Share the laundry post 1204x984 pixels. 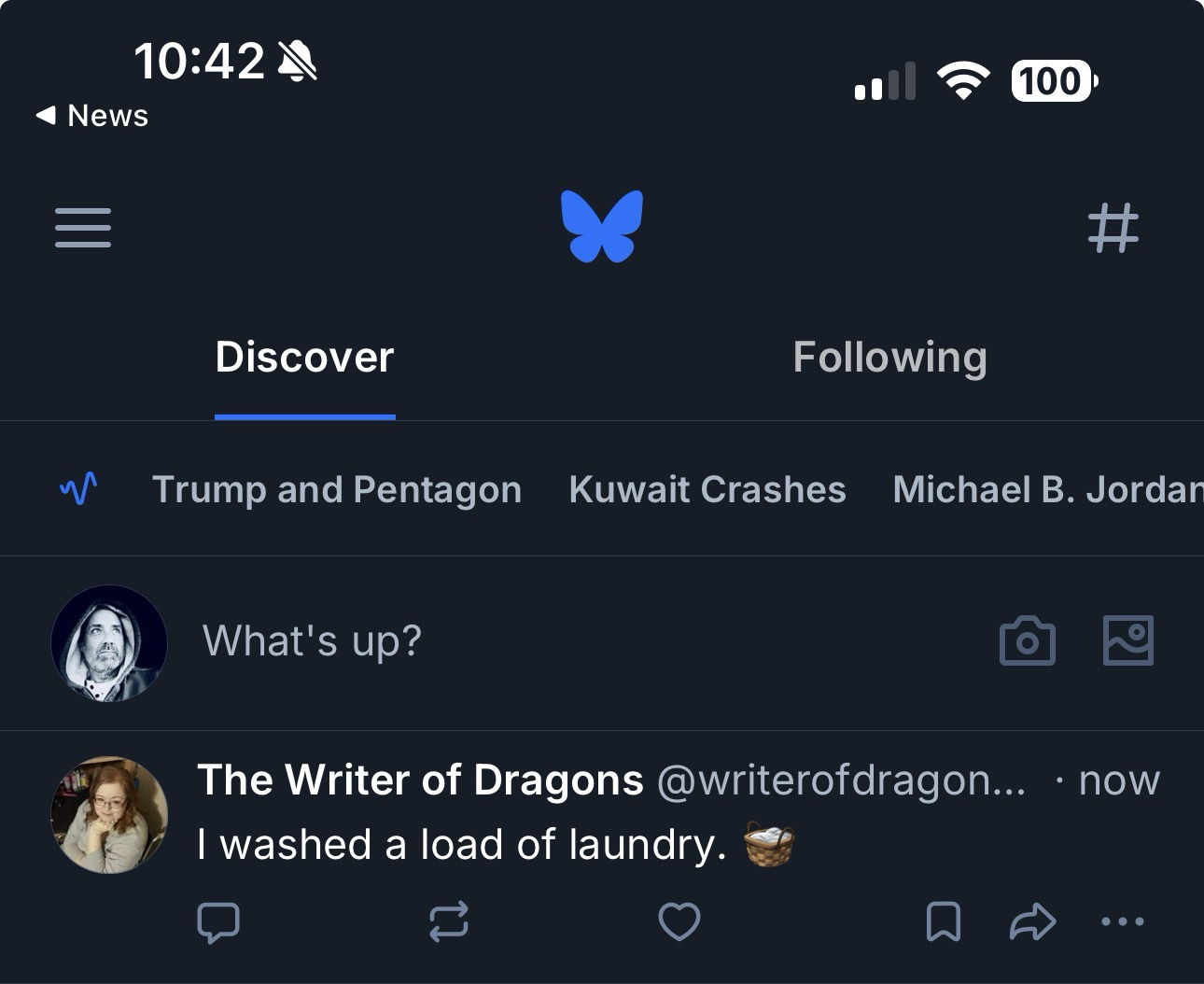1032,922
